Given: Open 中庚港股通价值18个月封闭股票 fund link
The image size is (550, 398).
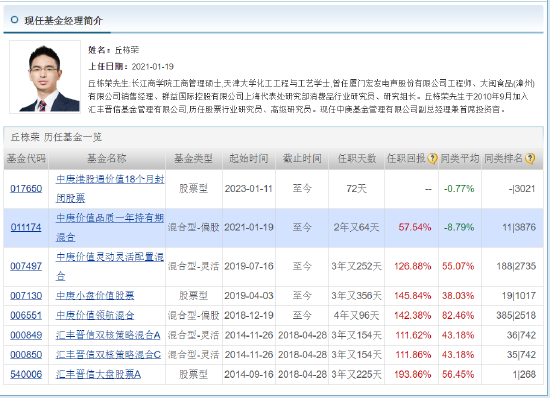Looking at the screenshot, I should pos(110,189).
